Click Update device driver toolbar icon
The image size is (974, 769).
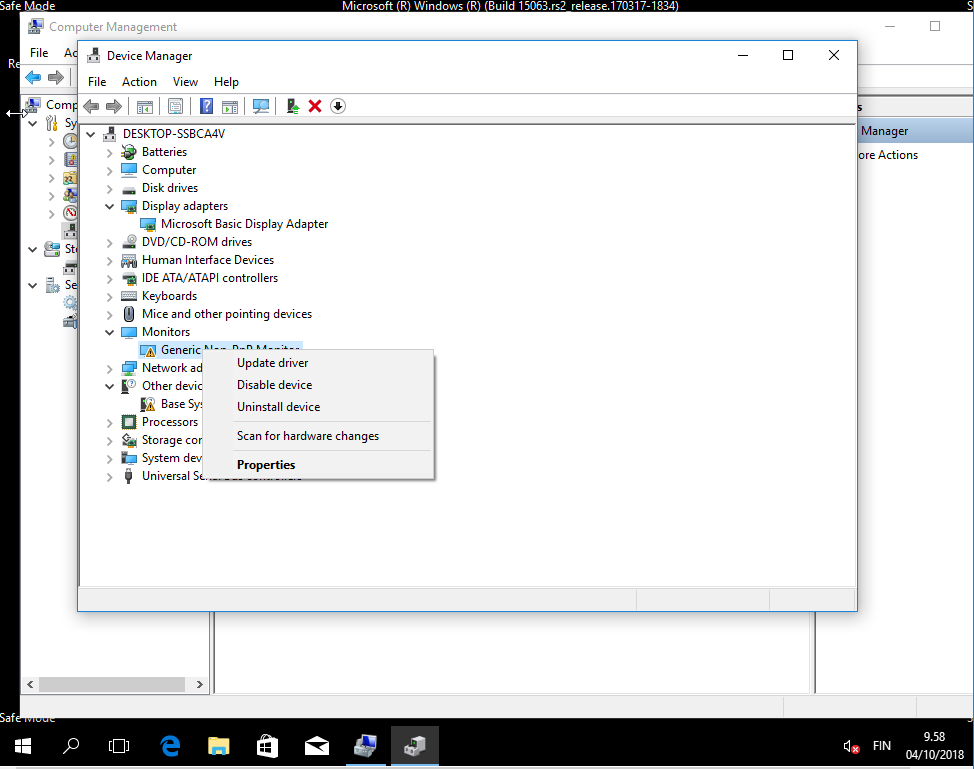click(293, 106)
